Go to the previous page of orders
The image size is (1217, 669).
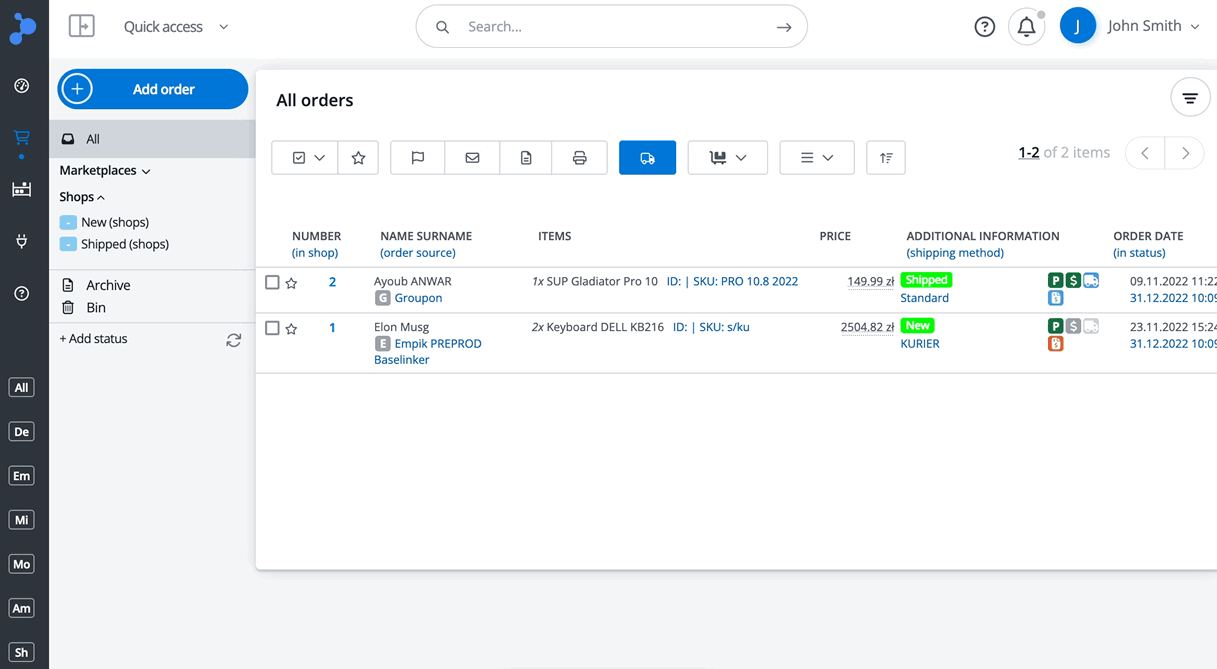(x=1145, y=153)
